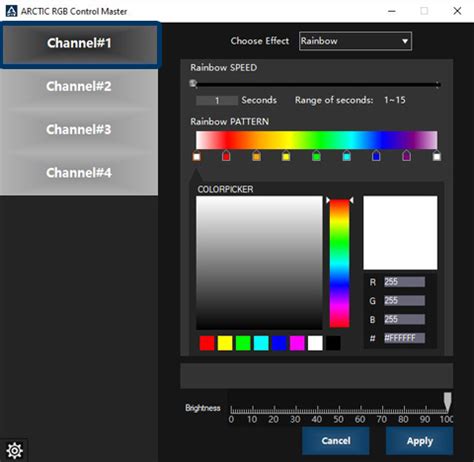The height and width of the screenshot is (462, 474).
Task: Click the R value field
Action: (404, 282)
